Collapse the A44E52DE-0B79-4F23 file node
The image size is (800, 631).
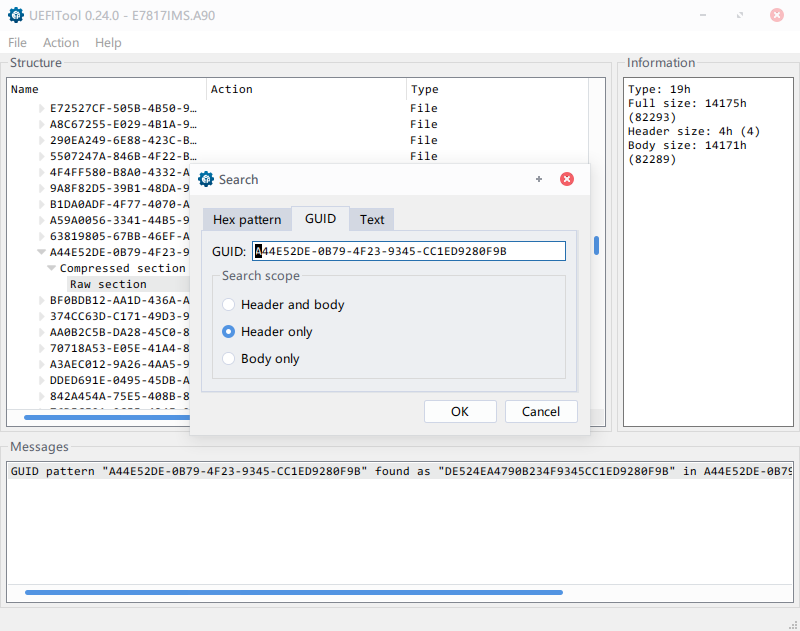[41, 252]
